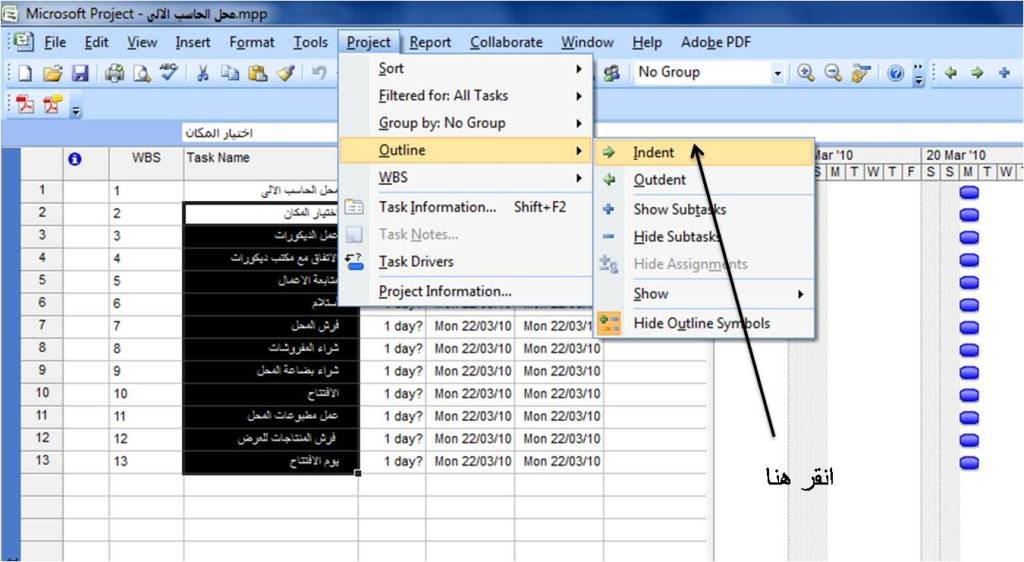The height and width of the screenshot is (562, 1024).
Task: Click the Zoom Out magnifier icon
Action: click(833, 73)
